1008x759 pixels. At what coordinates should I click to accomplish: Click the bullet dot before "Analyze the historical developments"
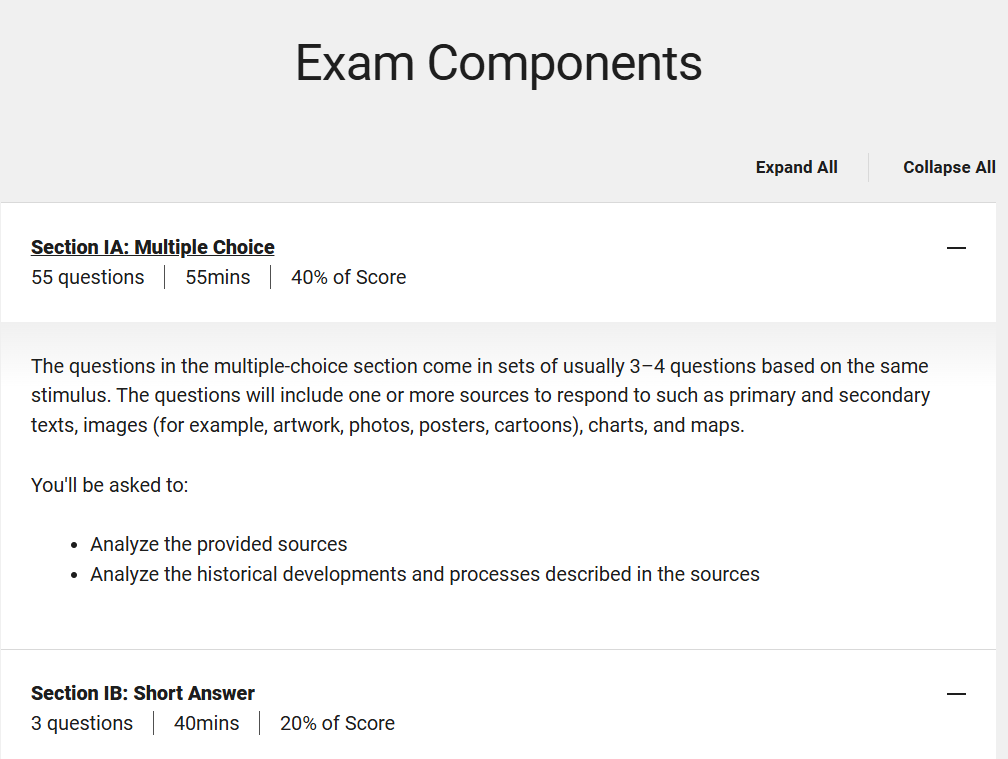pos(75,576)
